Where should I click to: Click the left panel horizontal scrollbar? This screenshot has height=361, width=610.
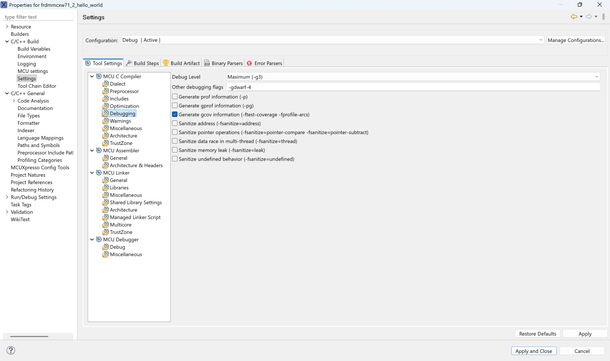29,336
